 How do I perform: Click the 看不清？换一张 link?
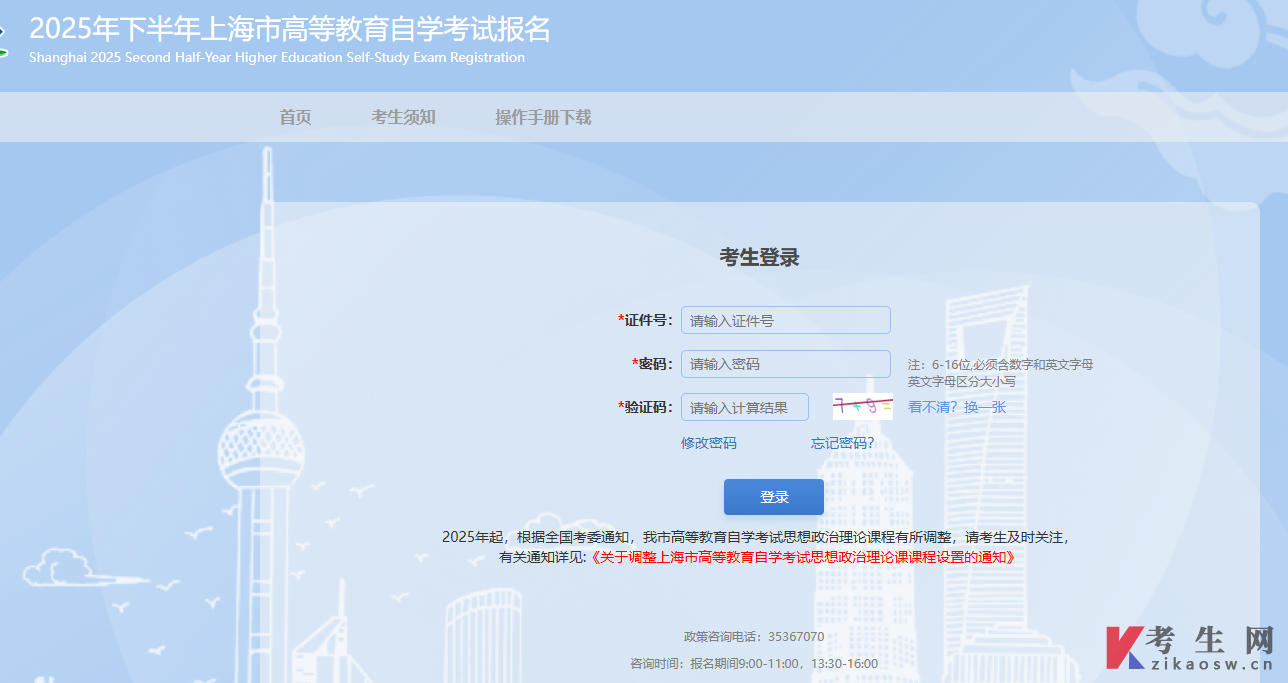[957, 407]
